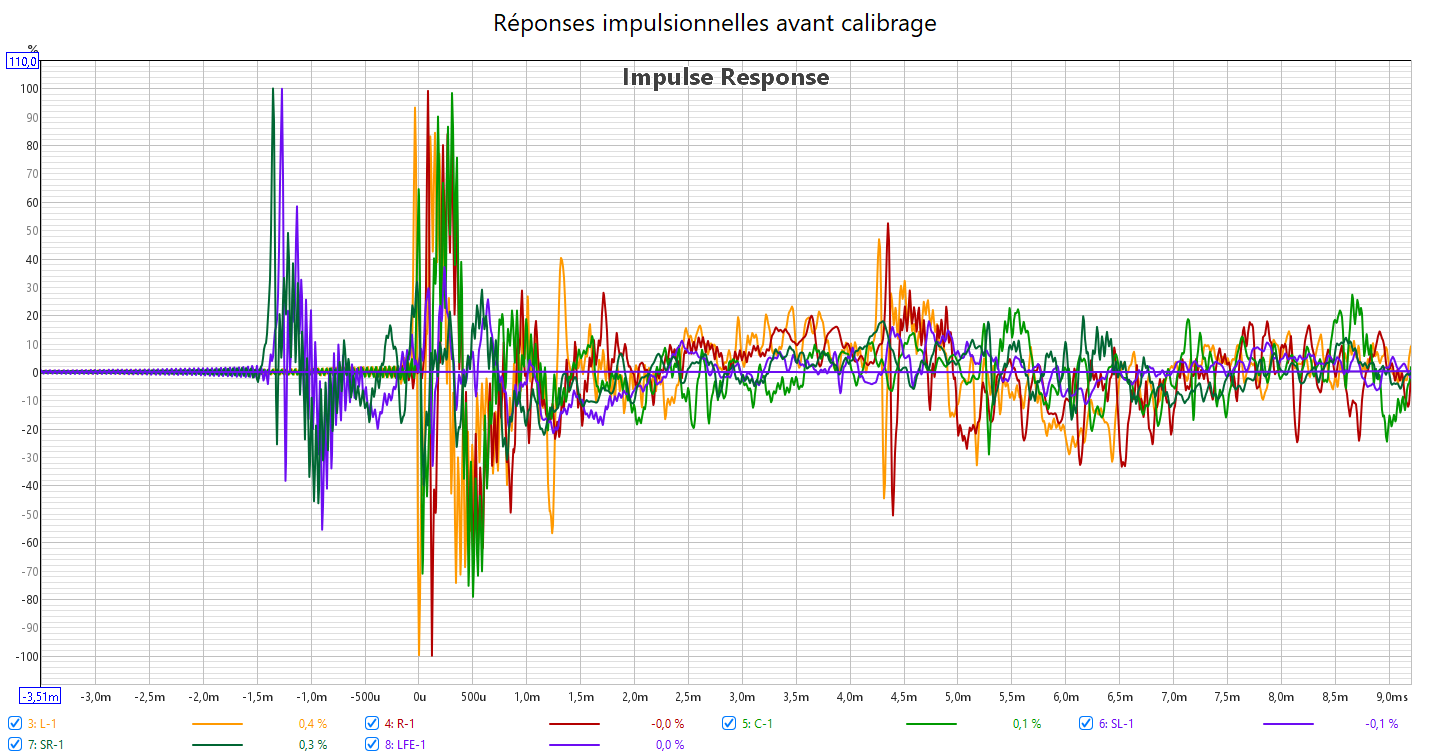
Task: Click the 'Réponses impulsionnelles avant calibrage' title
Action: pos(715,23)
